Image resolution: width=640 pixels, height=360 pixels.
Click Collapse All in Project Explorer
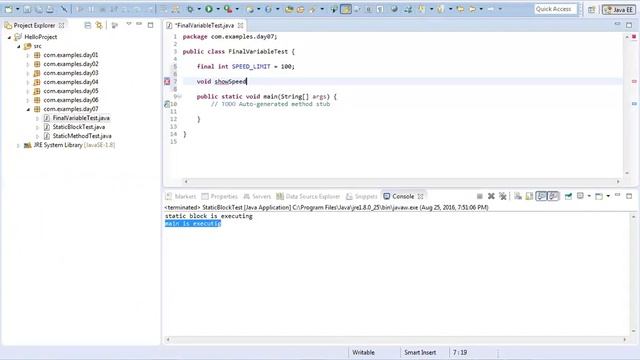tap(87, 25)
